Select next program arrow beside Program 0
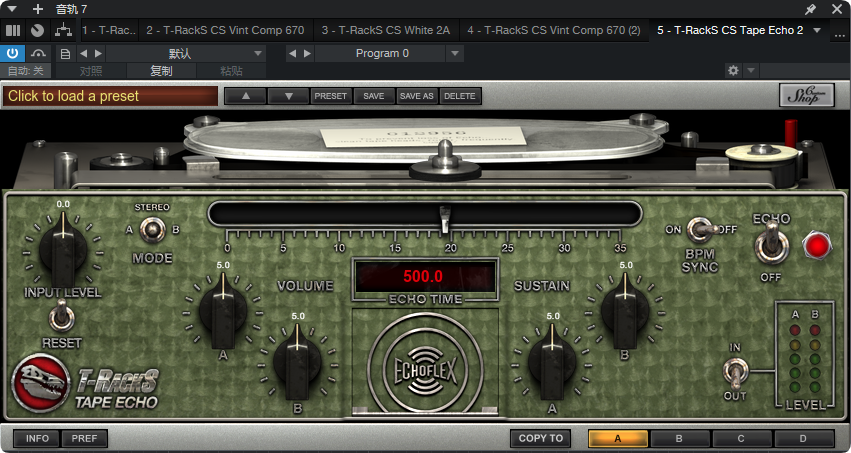 pyautogui.click(x=308, y=54)
